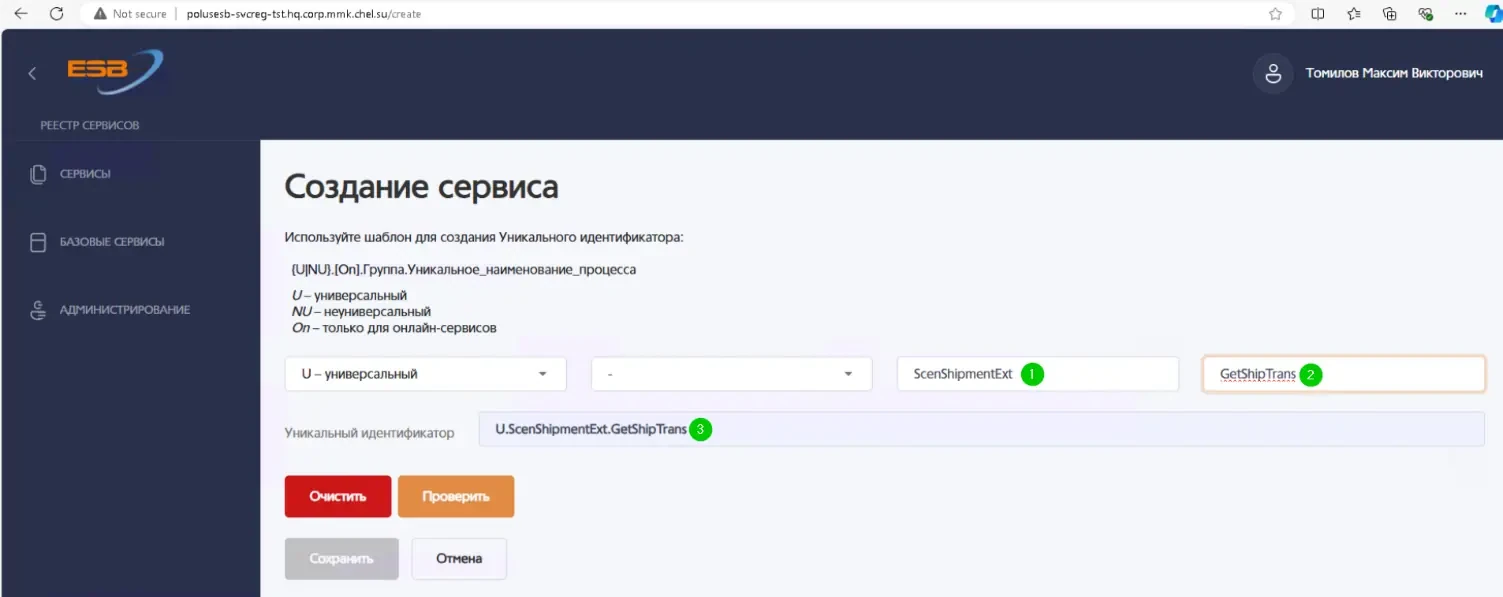Click the 'Уникальный идентификатор' field label
This screenshot has width=1503, height=597.
coord(369,433)
